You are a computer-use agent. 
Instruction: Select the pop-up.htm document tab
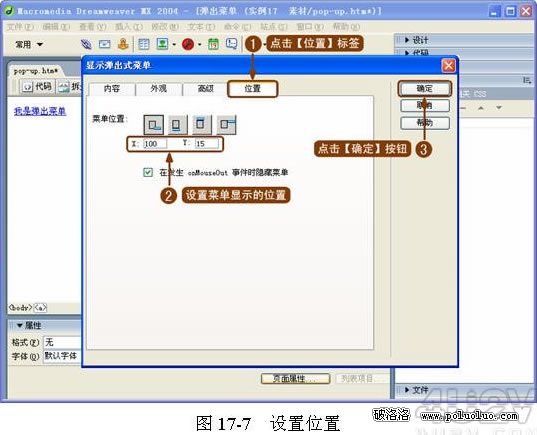coord(36,71)
